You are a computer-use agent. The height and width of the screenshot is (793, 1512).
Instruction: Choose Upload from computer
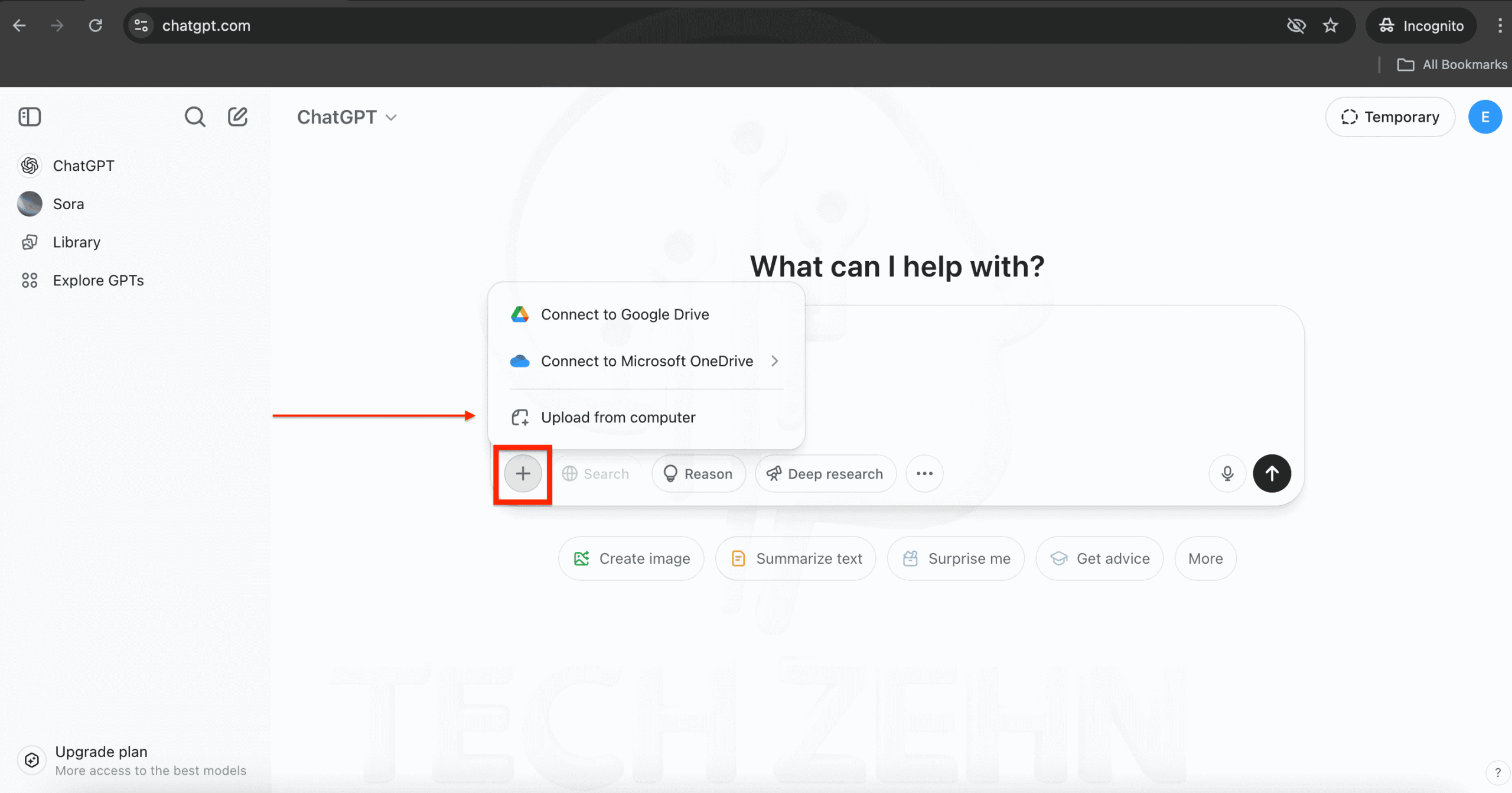[646, 417]
